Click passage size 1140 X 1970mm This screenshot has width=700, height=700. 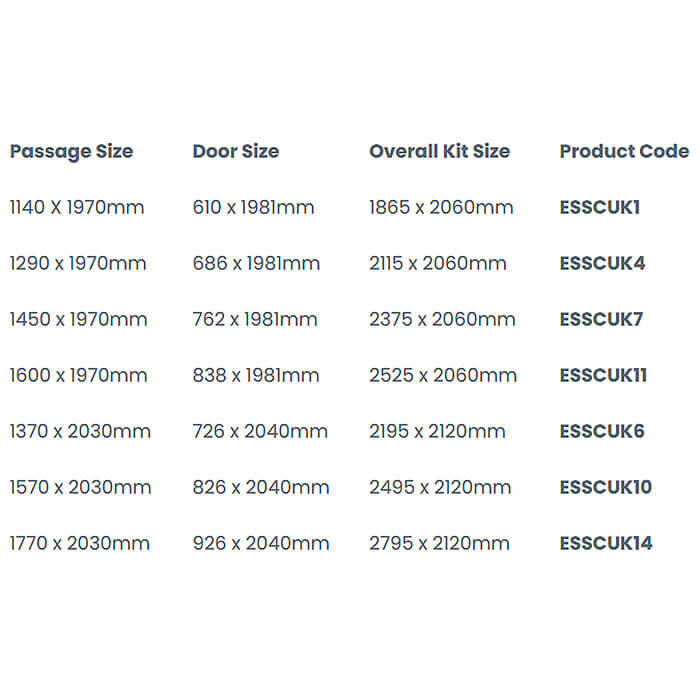[x=77, y=208]
